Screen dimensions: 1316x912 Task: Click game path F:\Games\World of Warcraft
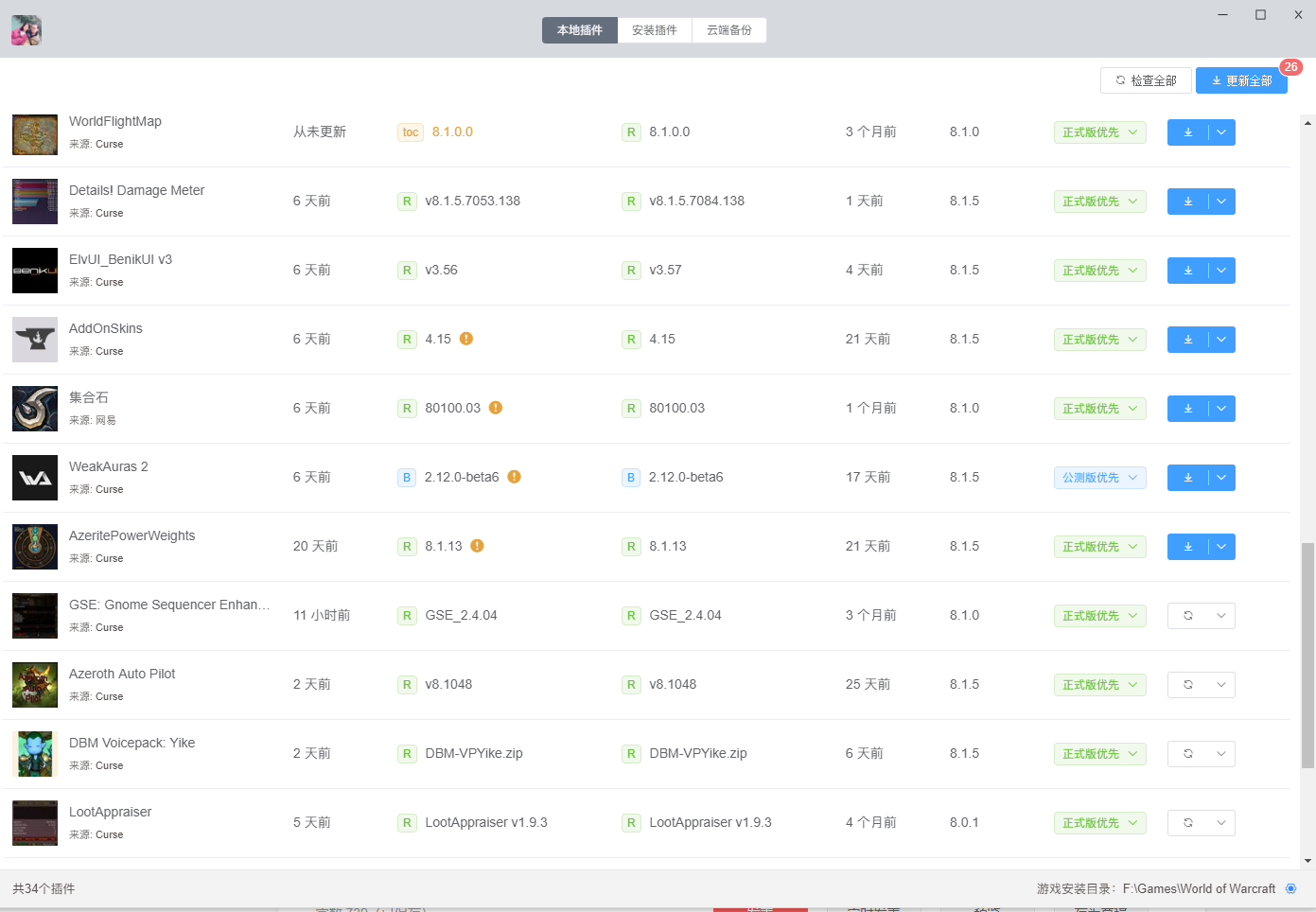click(x=1199, y=888)
